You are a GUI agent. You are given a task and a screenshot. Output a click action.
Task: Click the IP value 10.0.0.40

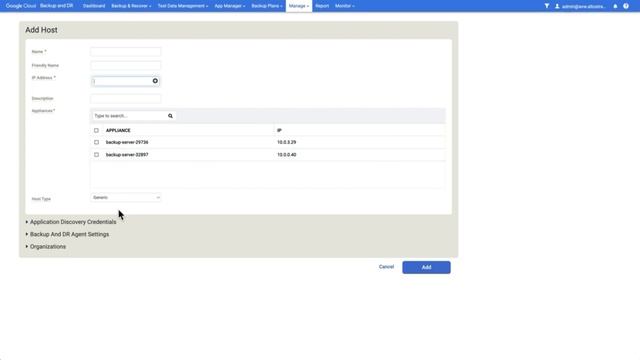point(287,155)
